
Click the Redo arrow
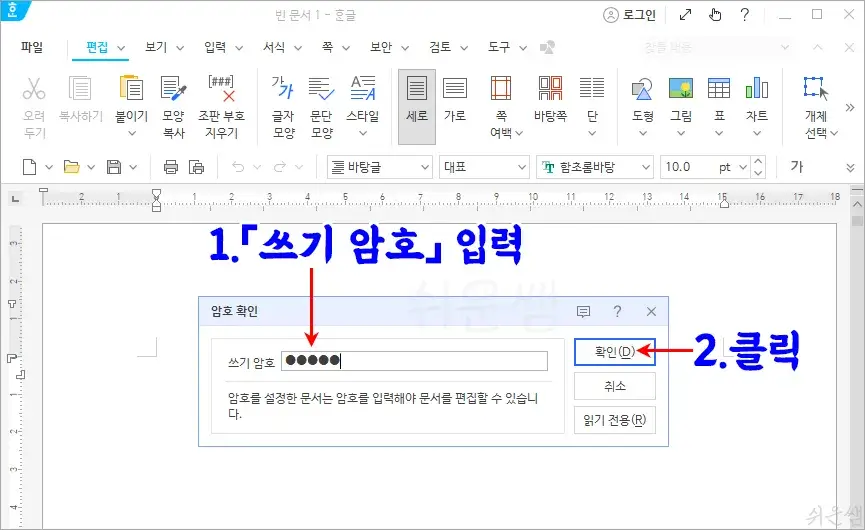click(x=280, y=167)
